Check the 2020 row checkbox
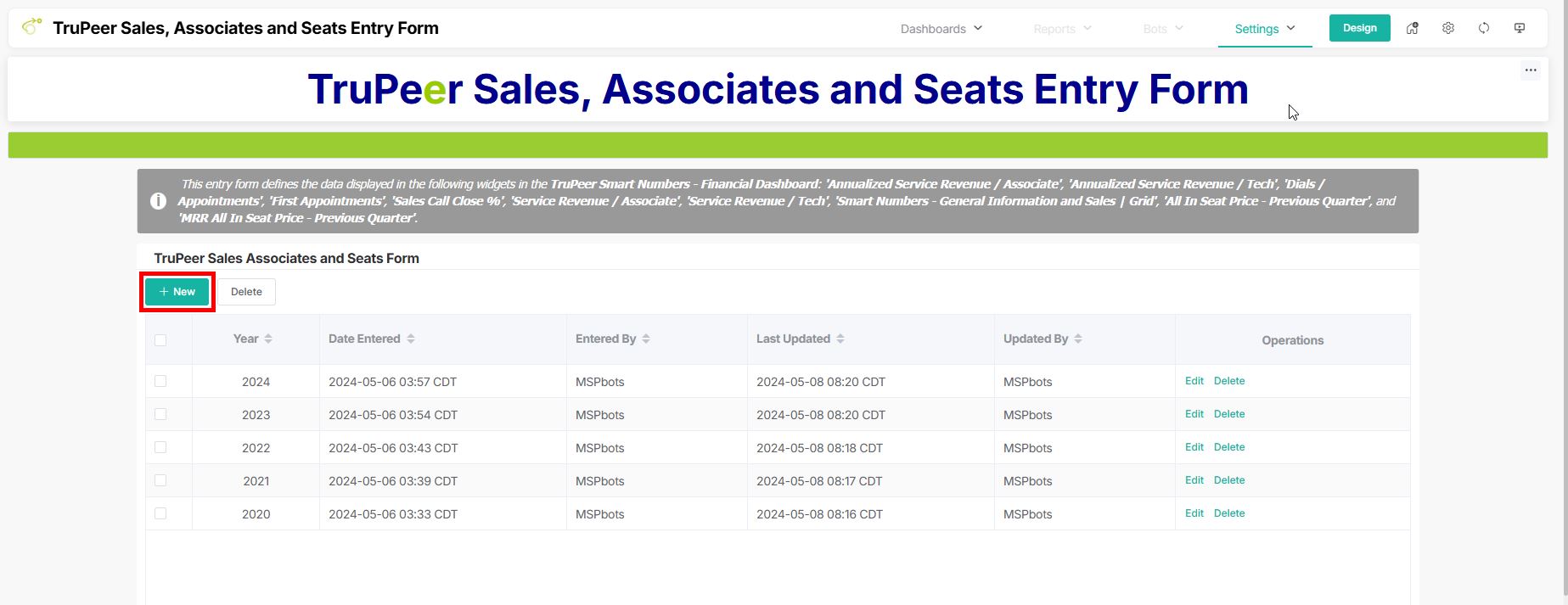This screenshot has width=1568, height=605. point(160,513)
